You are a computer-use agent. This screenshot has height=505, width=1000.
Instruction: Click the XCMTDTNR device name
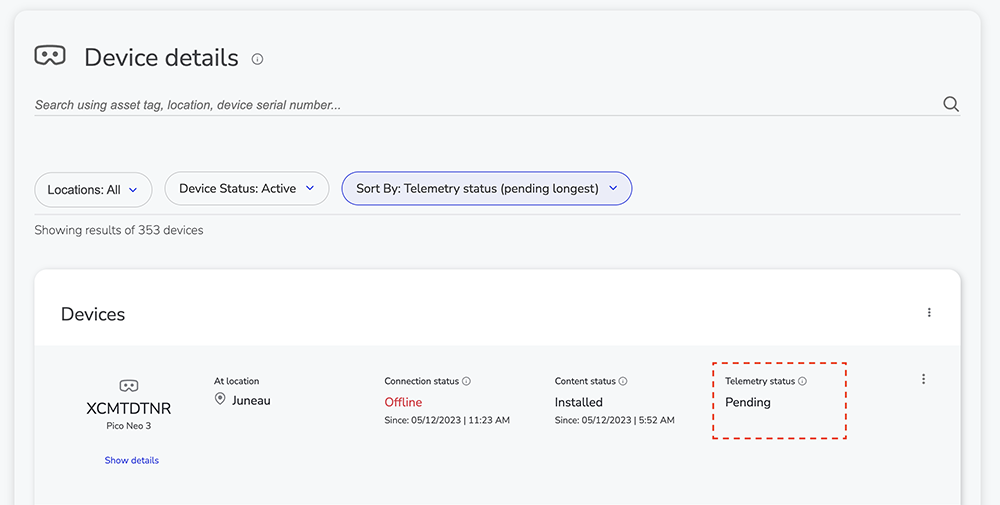(x=129, y=409)
